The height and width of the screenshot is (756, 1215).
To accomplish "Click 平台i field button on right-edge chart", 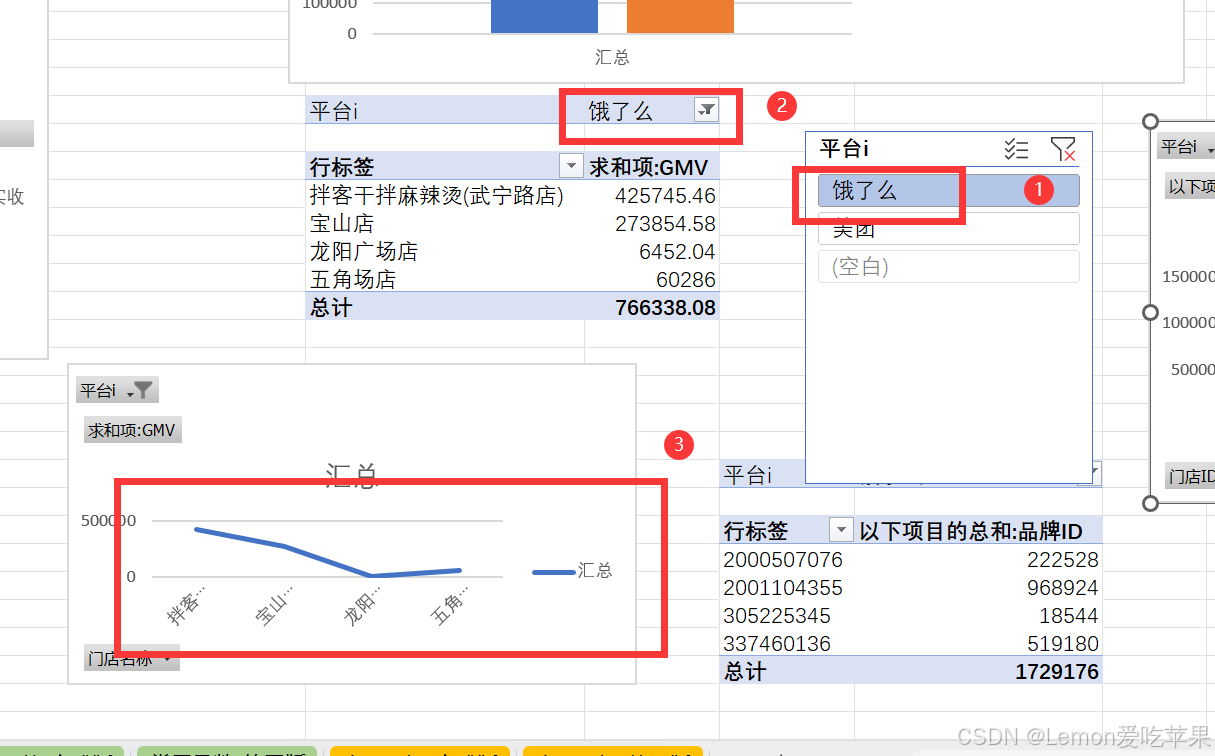I will pyautogui.click(x=1186, y=148).
